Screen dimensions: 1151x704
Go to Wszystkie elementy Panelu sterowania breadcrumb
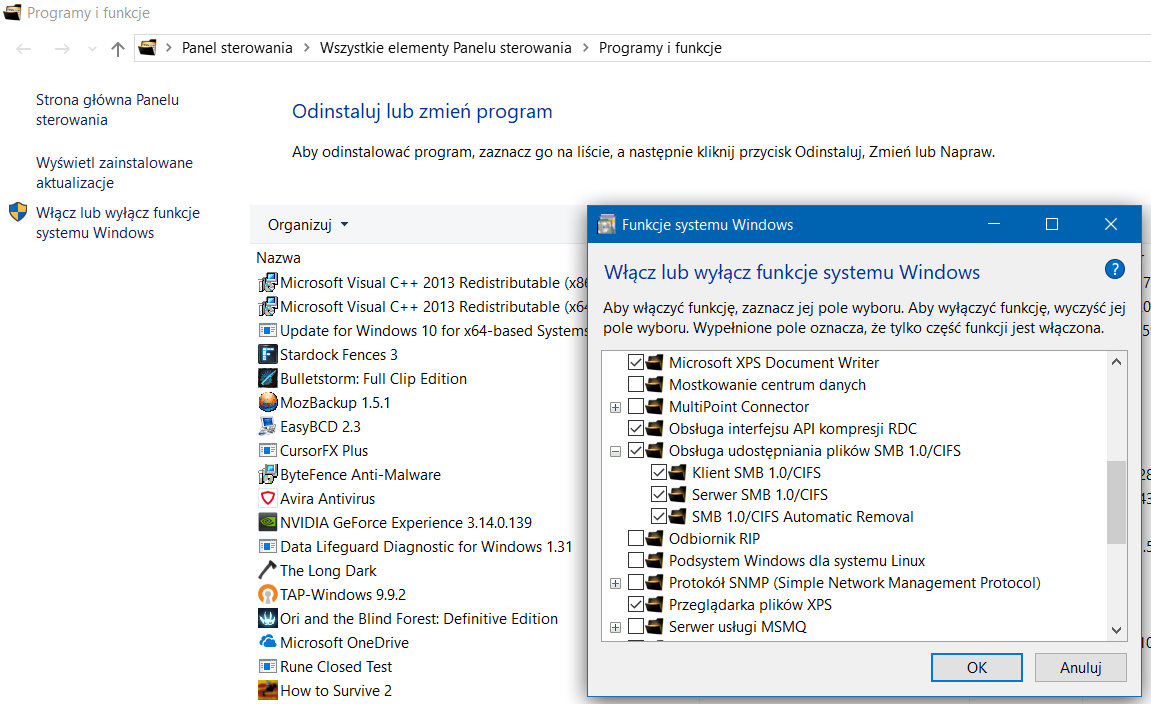coord(446,48)
